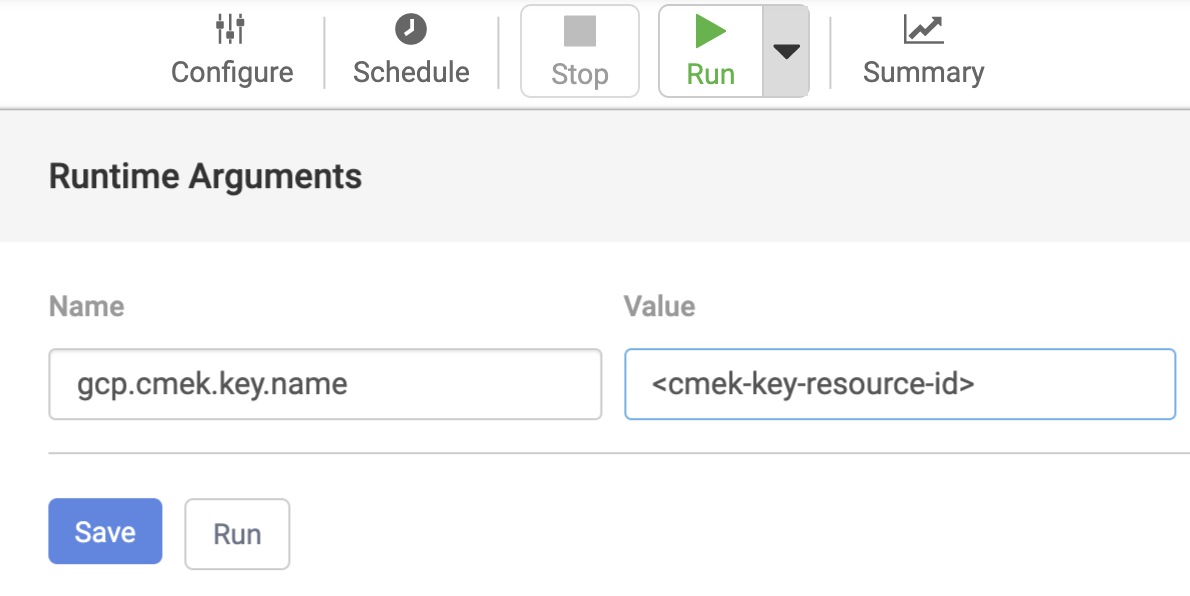Open the Schedule menu label
This screenshot has height=596, width=1190.
[x=411, y=73]
